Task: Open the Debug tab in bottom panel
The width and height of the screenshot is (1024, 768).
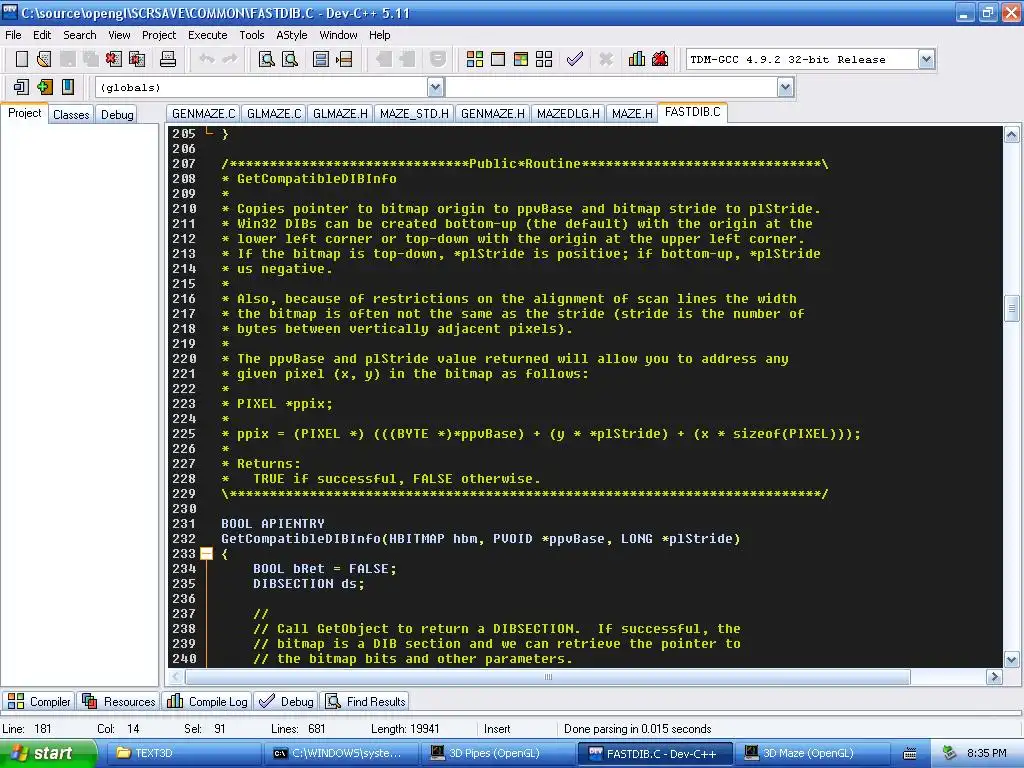Action: [286, 701]
